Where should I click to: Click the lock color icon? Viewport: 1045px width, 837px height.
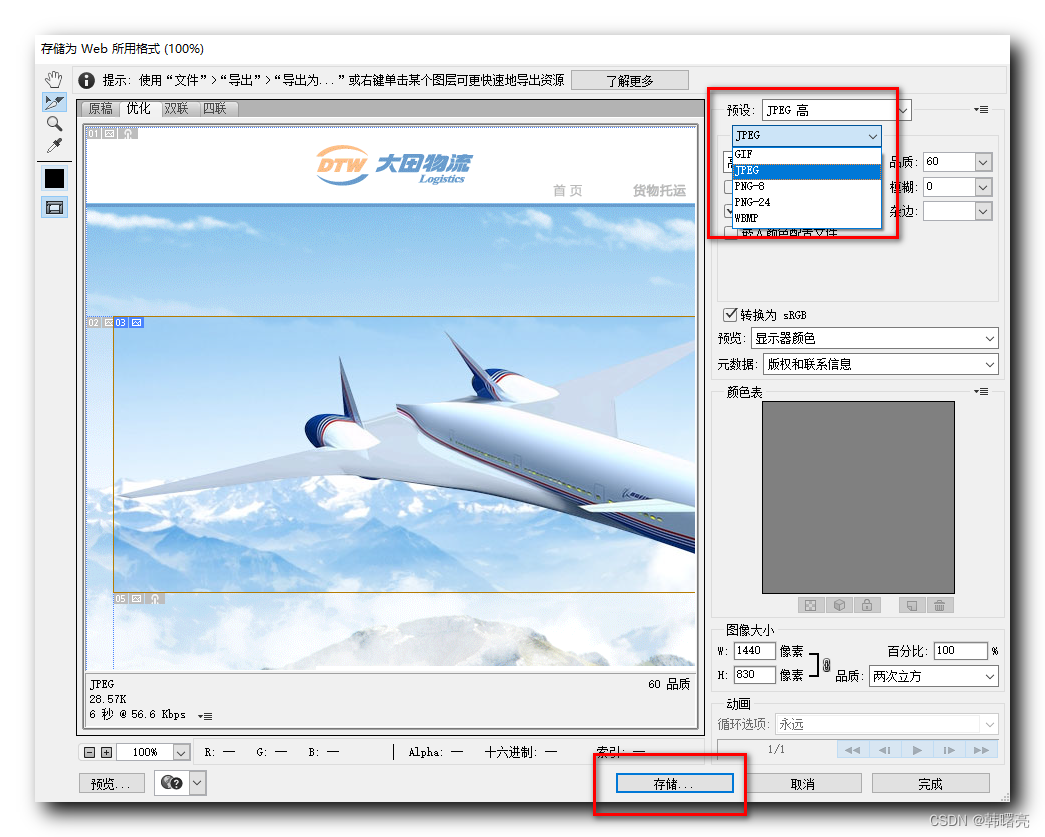[867, 605]
